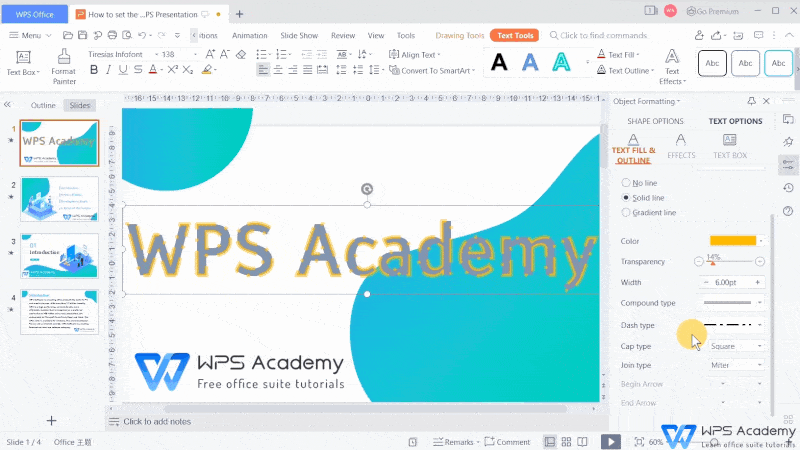Start slideshow play button
The height and width of the screenshot is (450, 800).
[611, 441]
